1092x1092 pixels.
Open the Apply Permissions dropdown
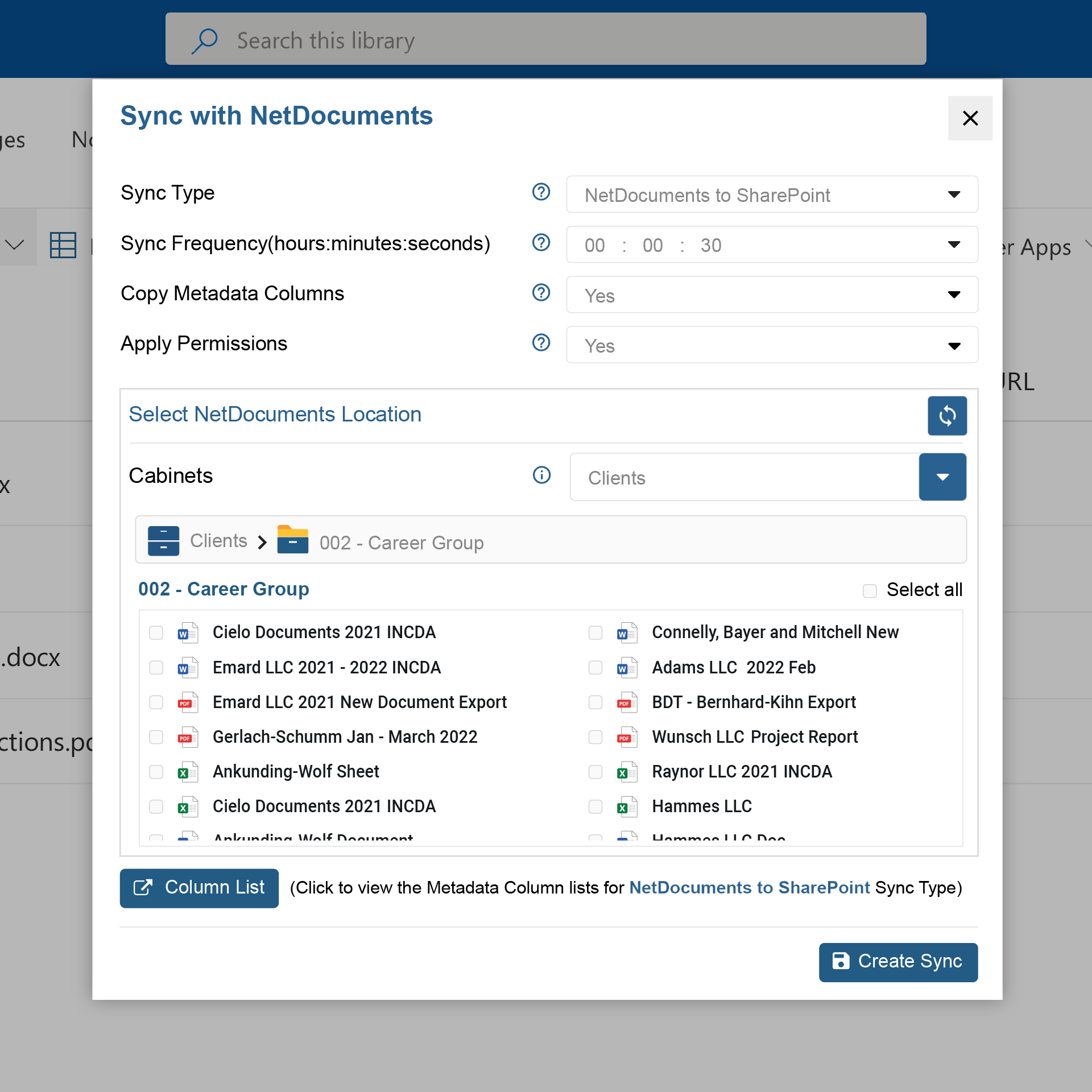772,345
